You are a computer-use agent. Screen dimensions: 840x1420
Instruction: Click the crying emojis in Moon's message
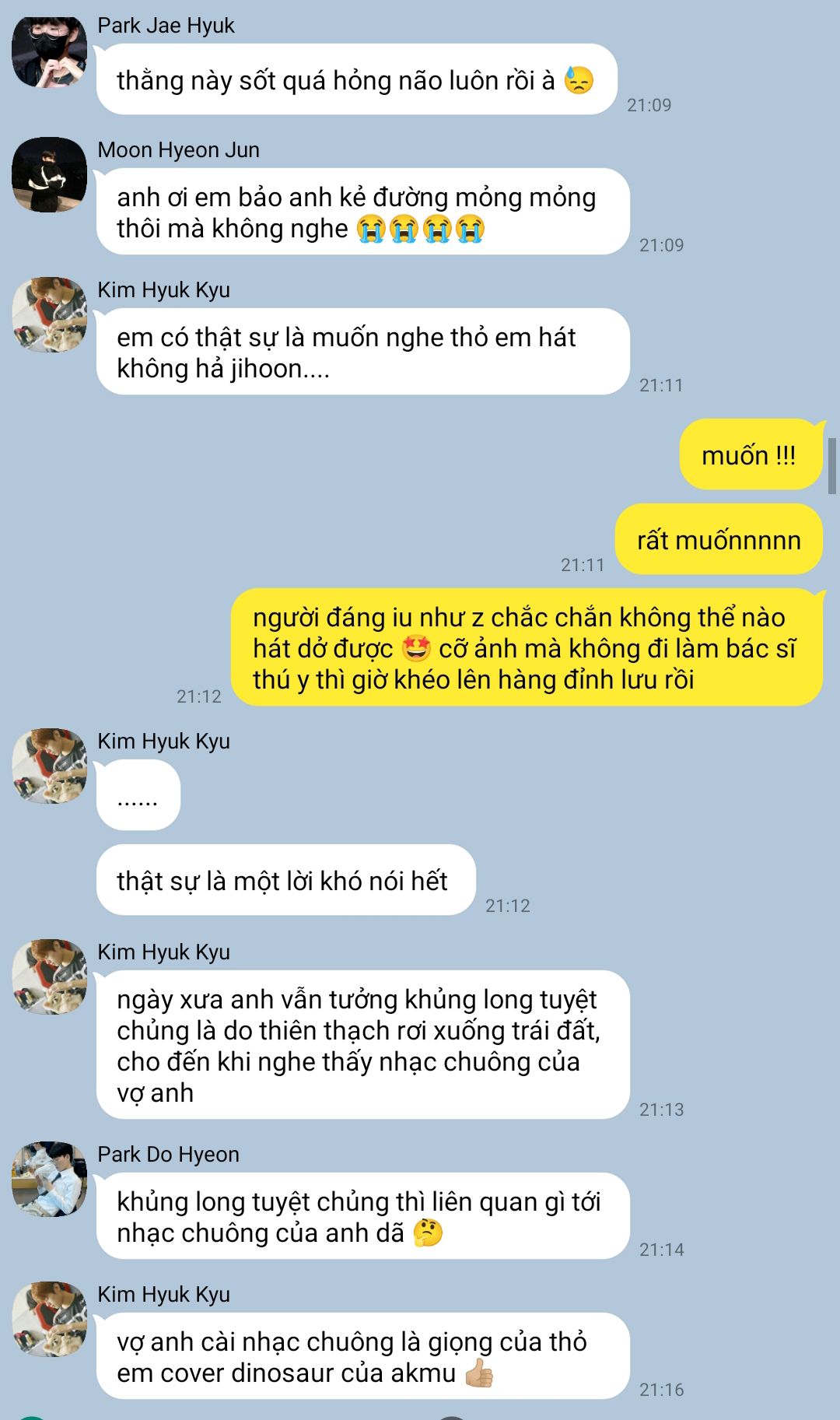(421, 229)
